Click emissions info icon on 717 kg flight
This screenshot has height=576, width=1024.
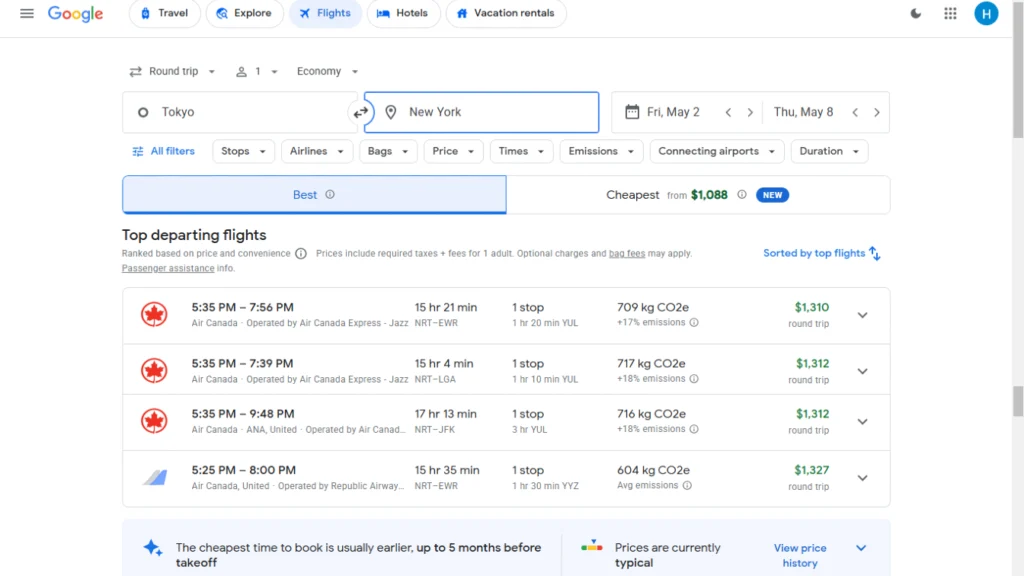pos(694,379)
